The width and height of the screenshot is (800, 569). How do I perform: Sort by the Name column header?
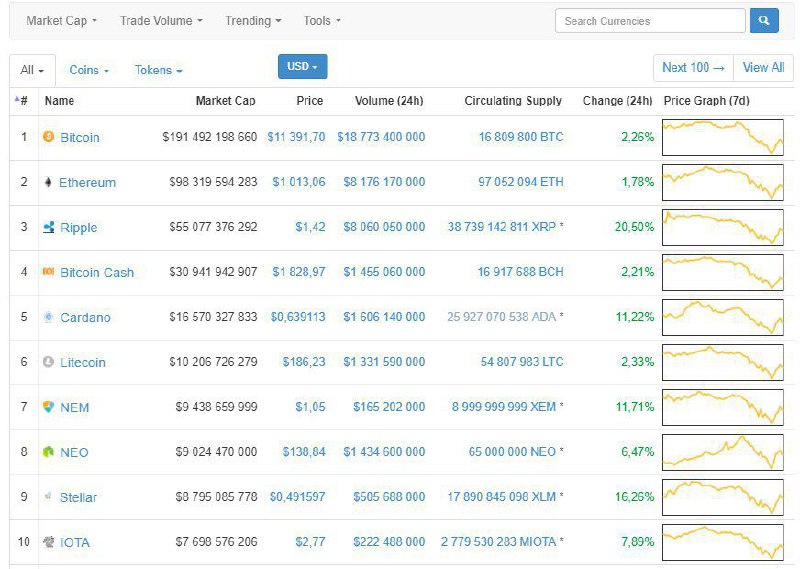pos(59,101)
